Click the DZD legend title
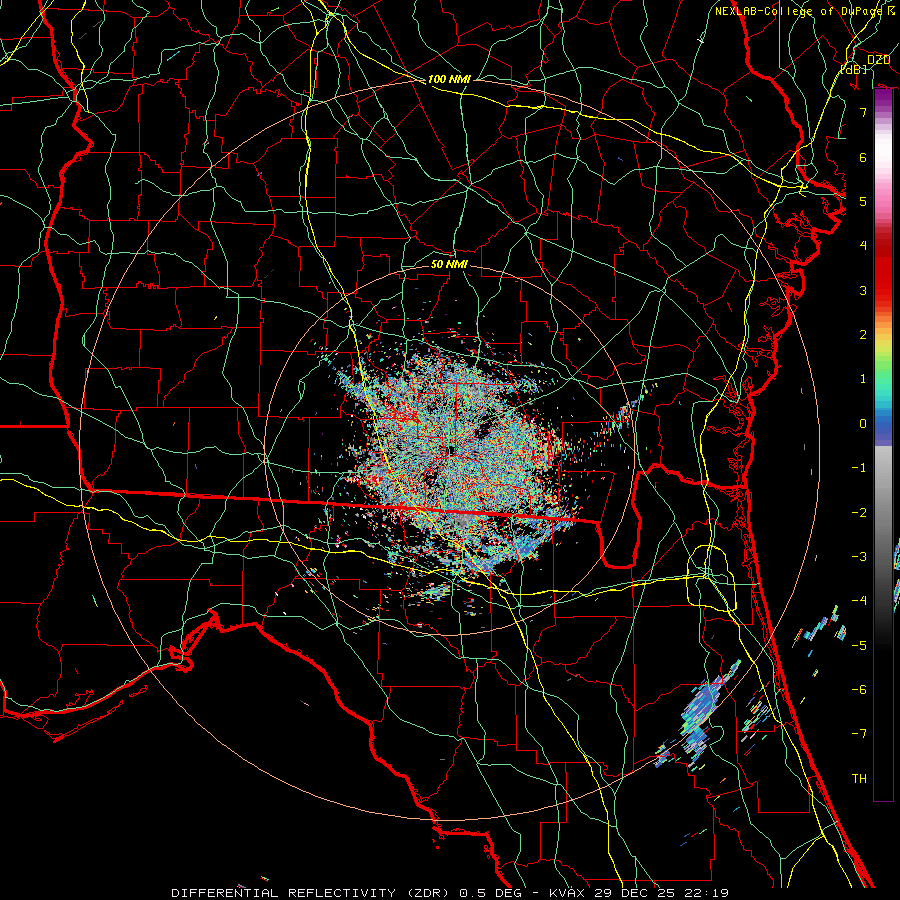900x900 pixels. (878, 60)
